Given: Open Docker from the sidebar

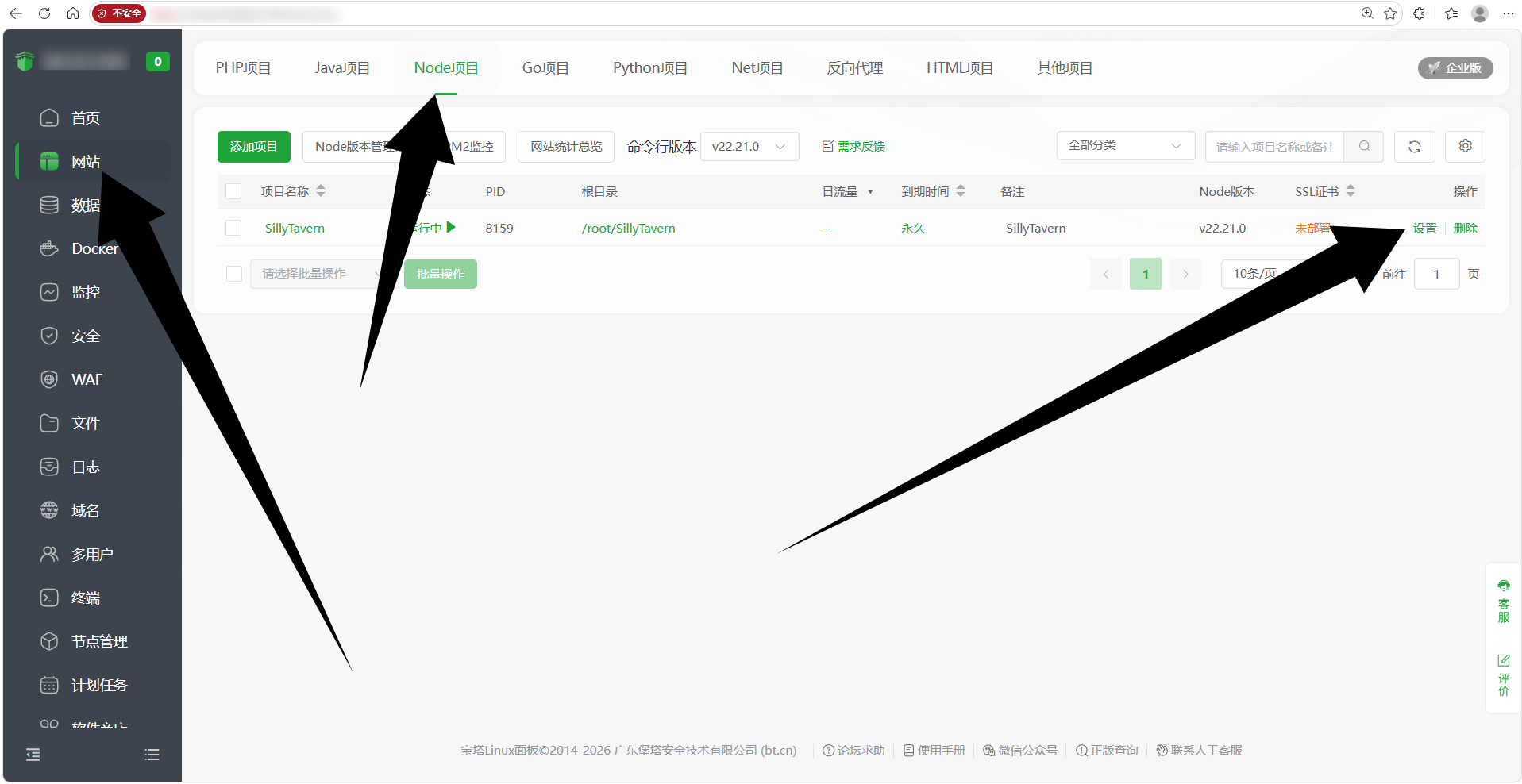Looking at the screenshot, I should (x=94, y=249).
